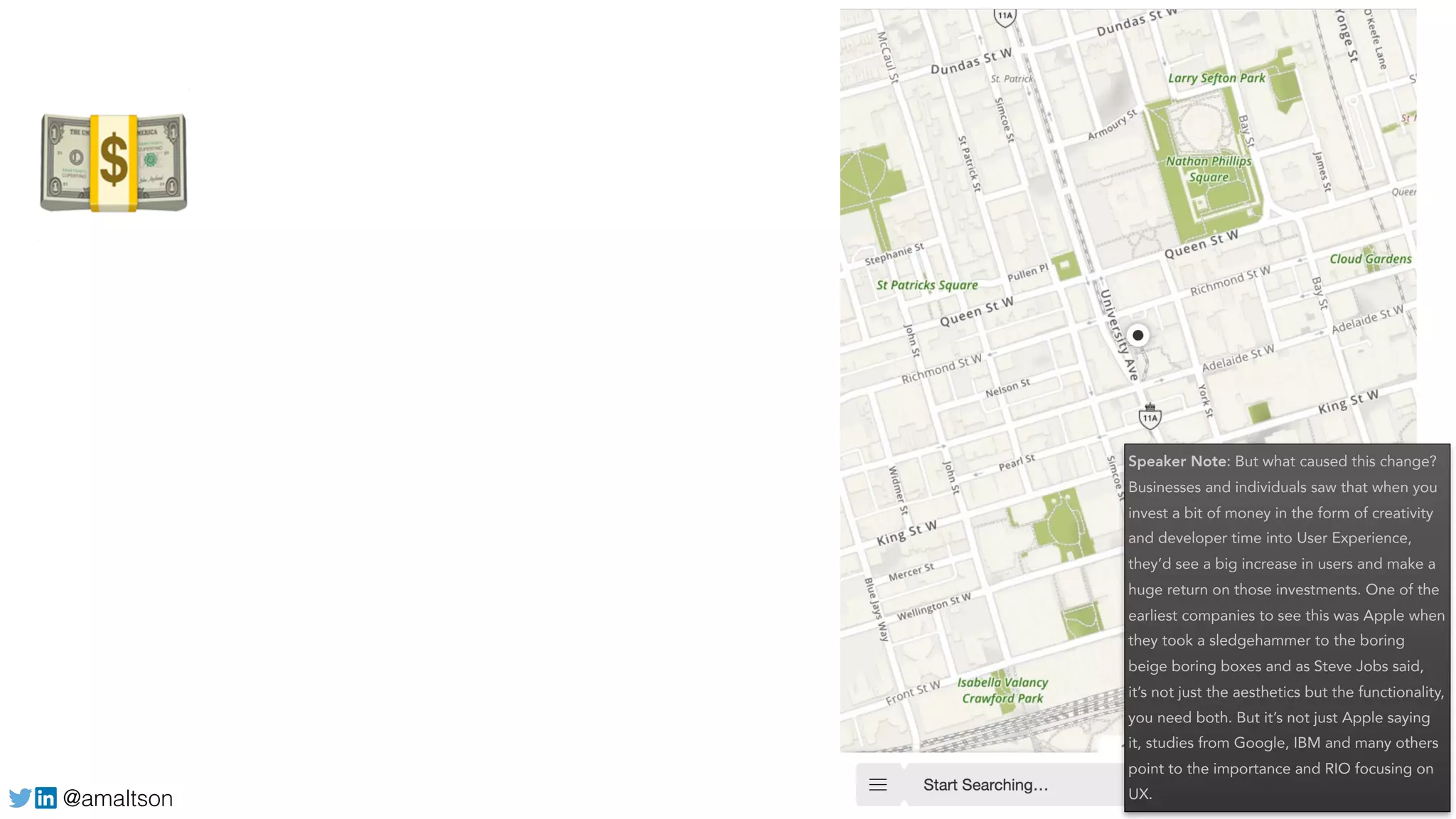
Task: Select Nathan Phillips Square label
Action: pos(1209,169)
